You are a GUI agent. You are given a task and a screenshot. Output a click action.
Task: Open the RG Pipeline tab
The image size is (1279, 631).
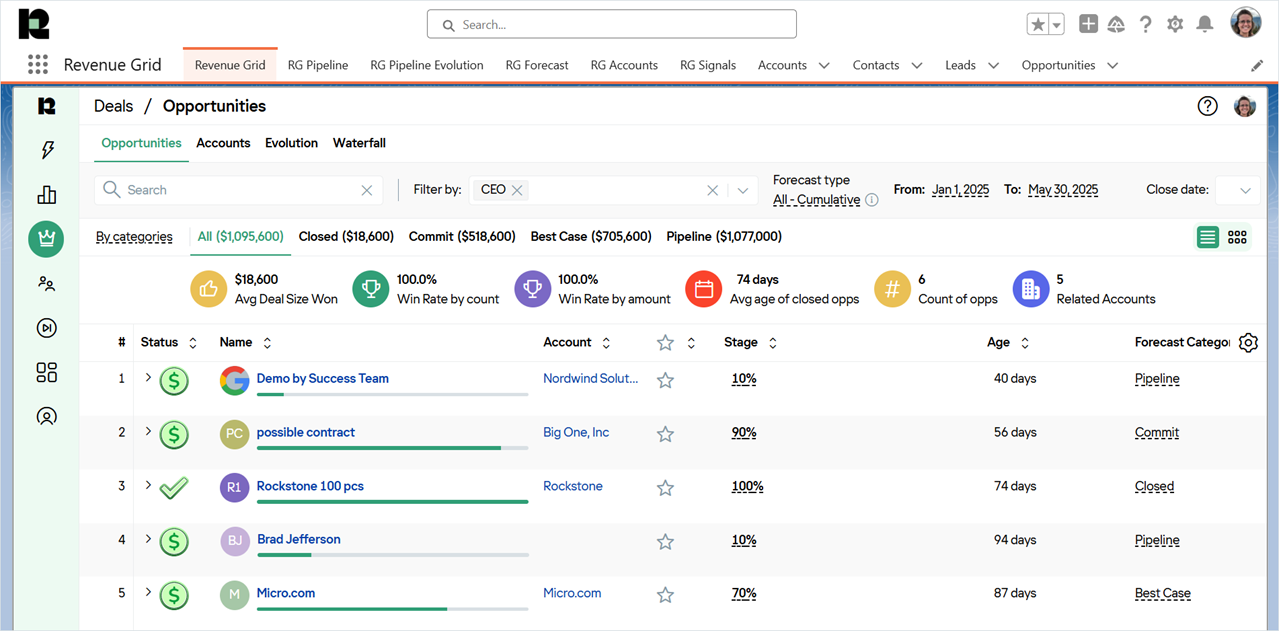pyautogui.click(x=318, y=65)
